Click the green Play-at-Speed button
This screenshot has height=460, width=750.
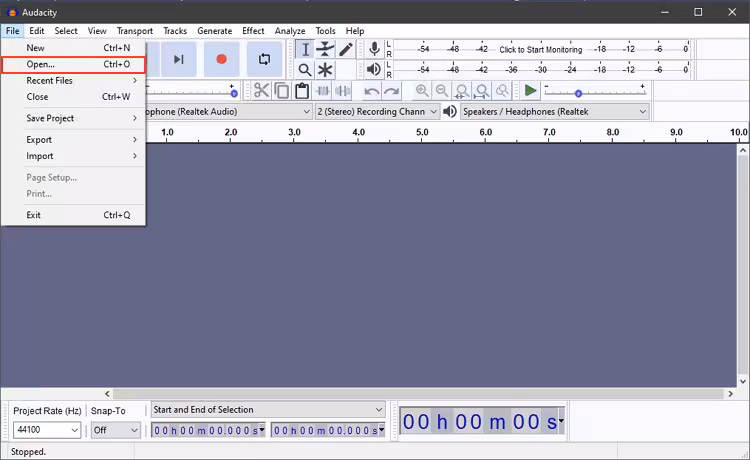[530, 90]
